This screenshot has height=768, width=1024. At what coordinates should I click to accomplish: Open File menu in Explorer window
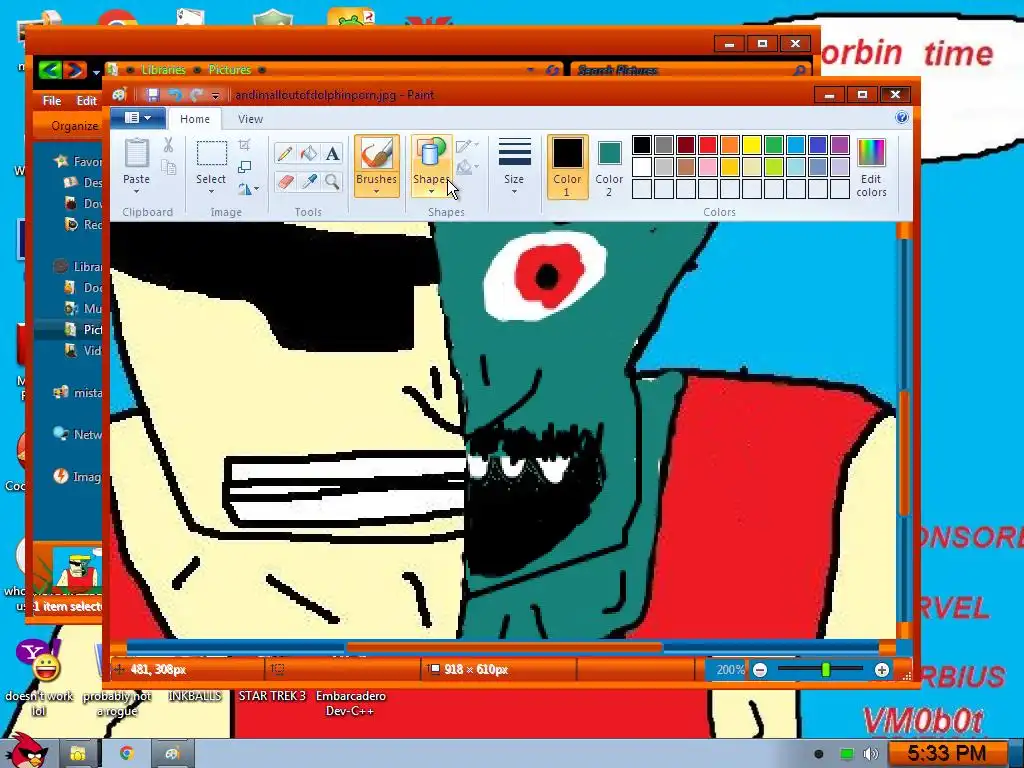[x=52, y=101]
